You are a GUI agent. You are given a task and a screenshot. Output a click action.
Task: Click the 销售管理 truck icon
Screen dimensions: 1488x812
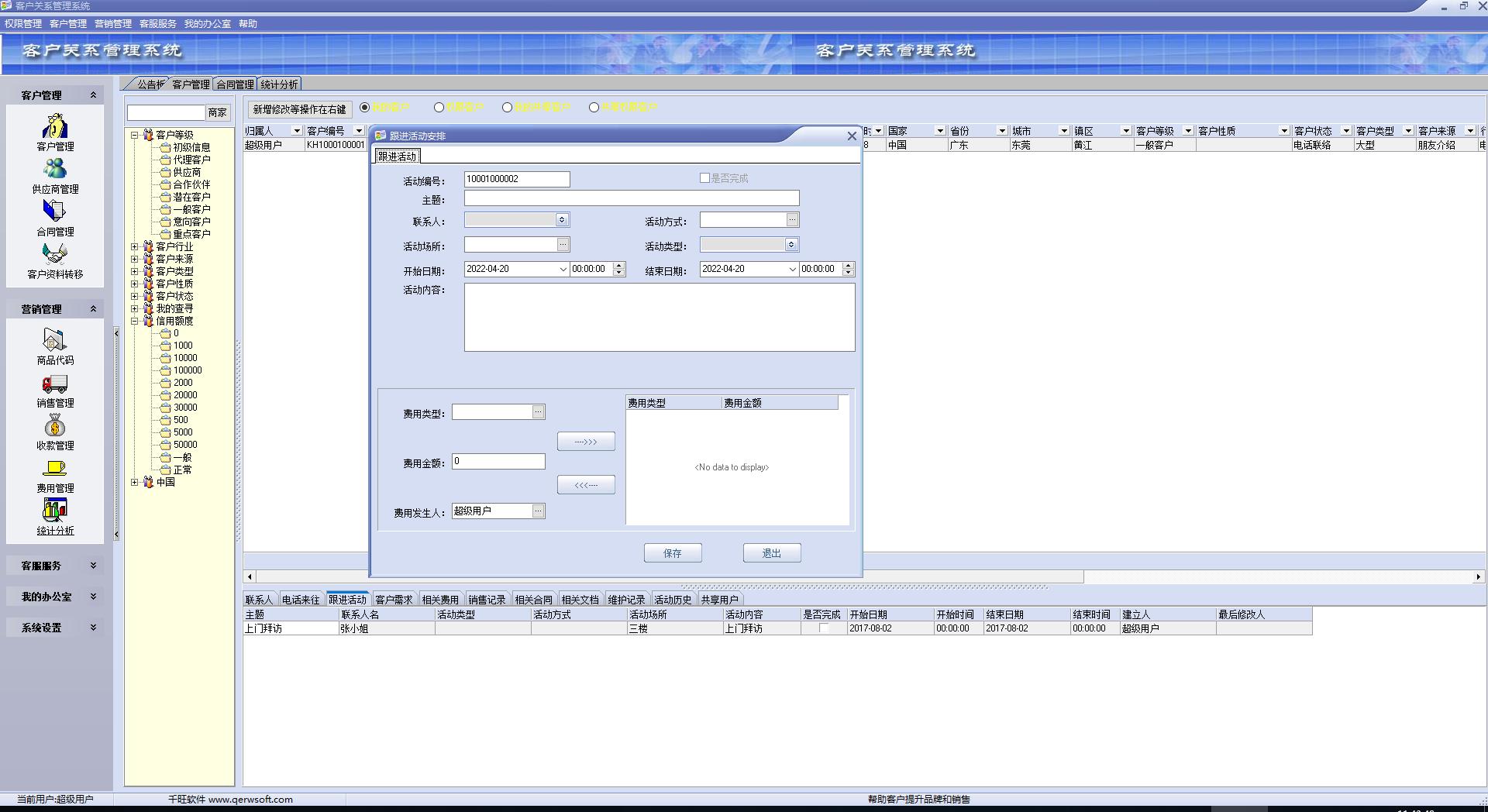(x=54, y=384)
